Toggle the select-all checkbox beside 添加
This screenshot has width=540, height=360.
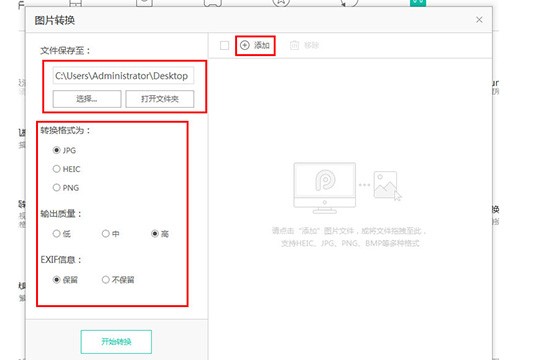[x=224, y=45]
